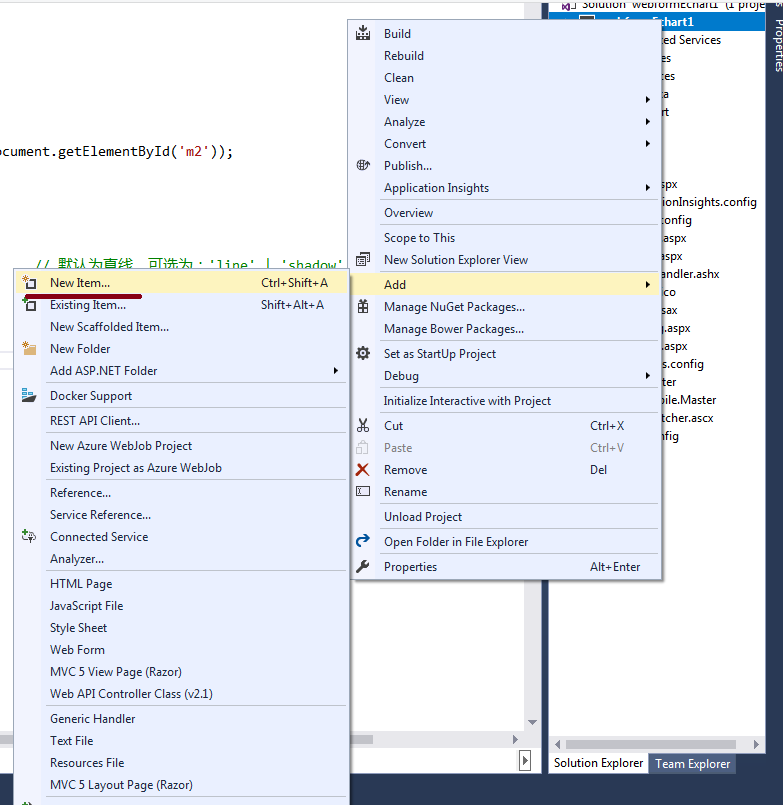
Task: Click the Set as StartUp Project gear icon
Action: coord(364,353)
